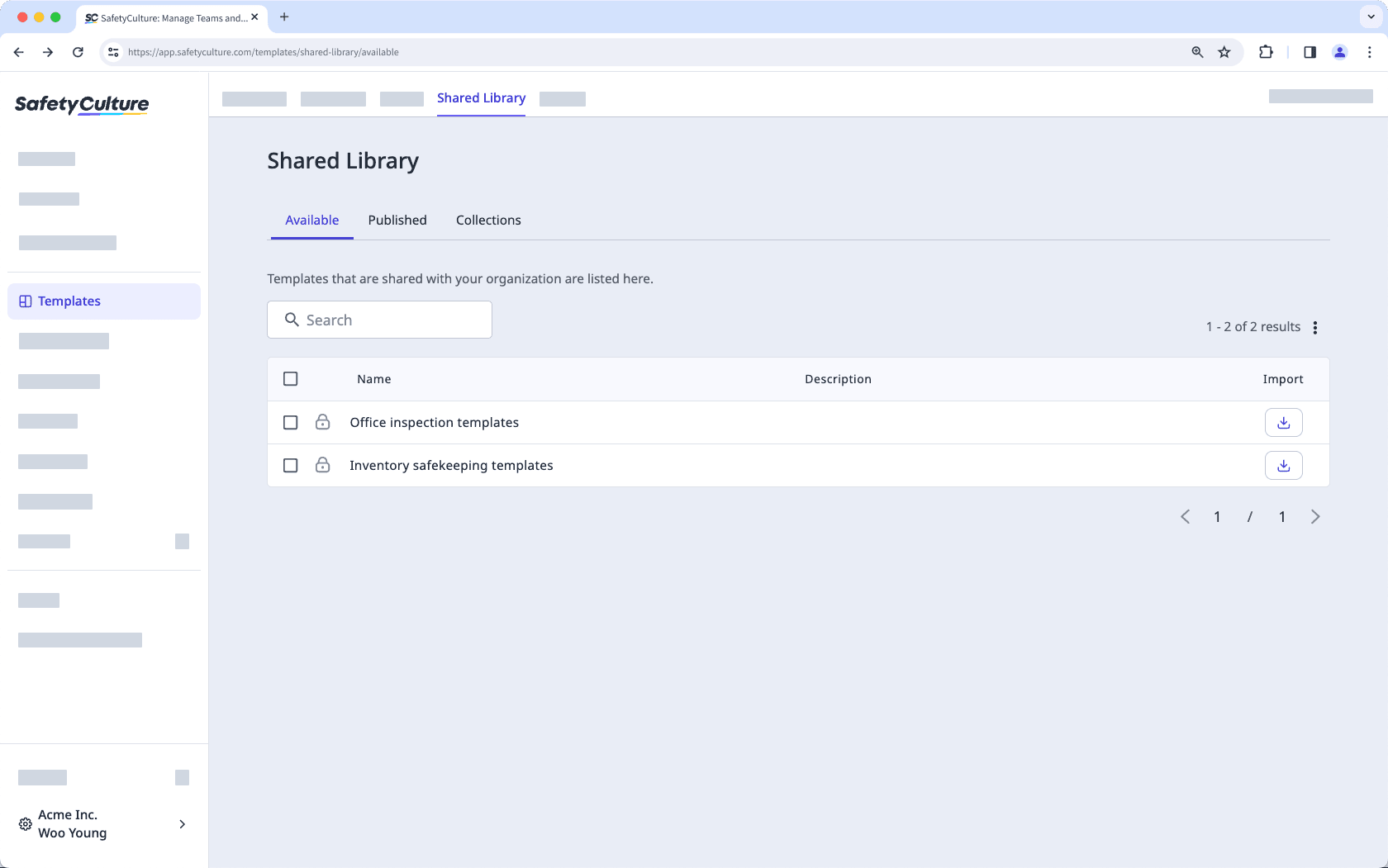Sort templates by the Name column header
This screenshot has width=1388, height=868.
tap(373, 378)
